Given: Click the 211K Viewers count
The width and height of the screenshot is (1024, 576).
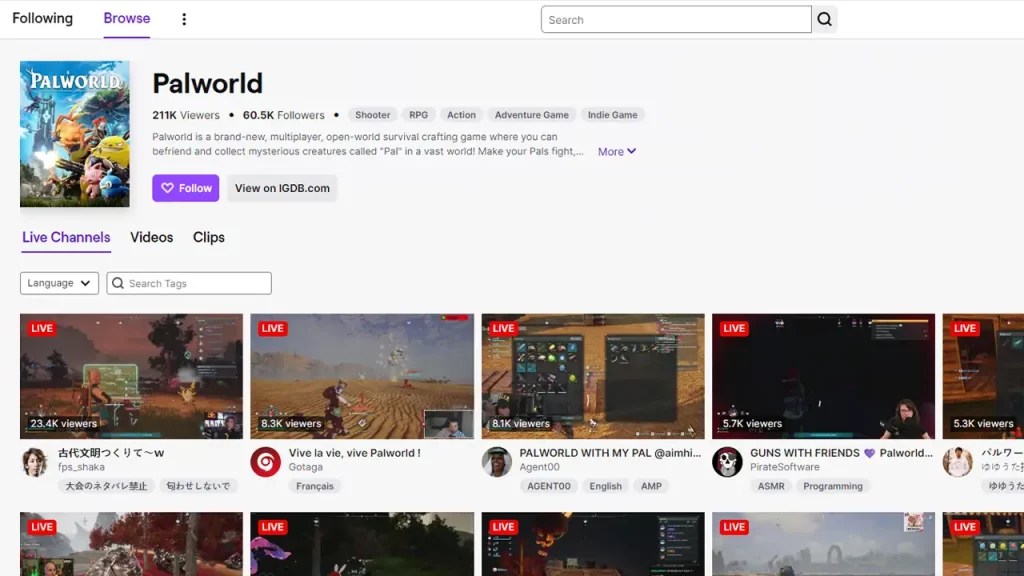Looking at the screenshot, I should [186, 115].
